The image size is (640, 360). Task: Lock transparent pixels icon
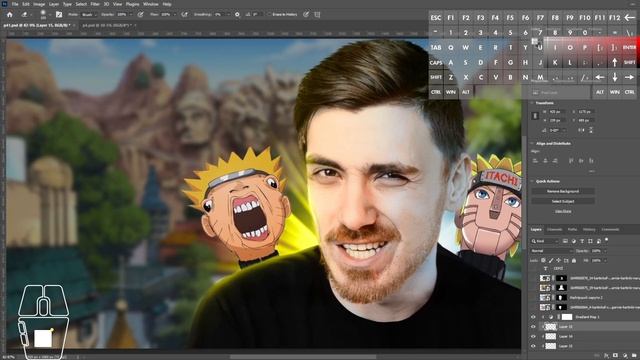point(543,260)
